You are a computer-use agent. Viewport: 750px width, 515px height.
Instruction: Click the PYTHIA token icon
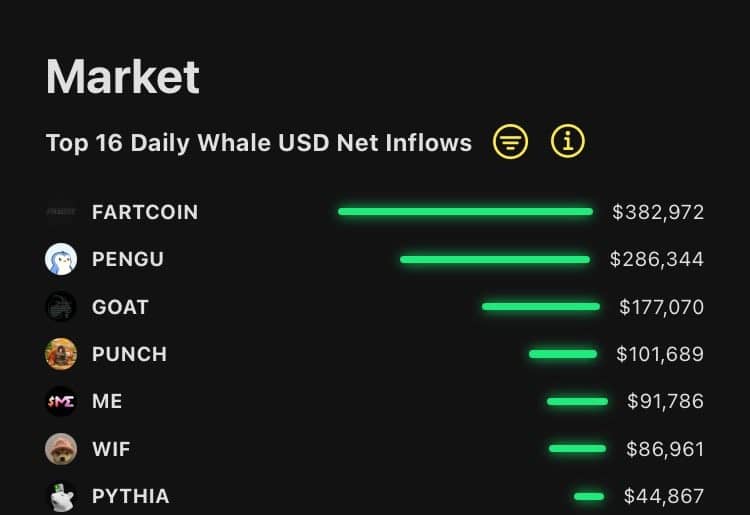pos(61,496)
